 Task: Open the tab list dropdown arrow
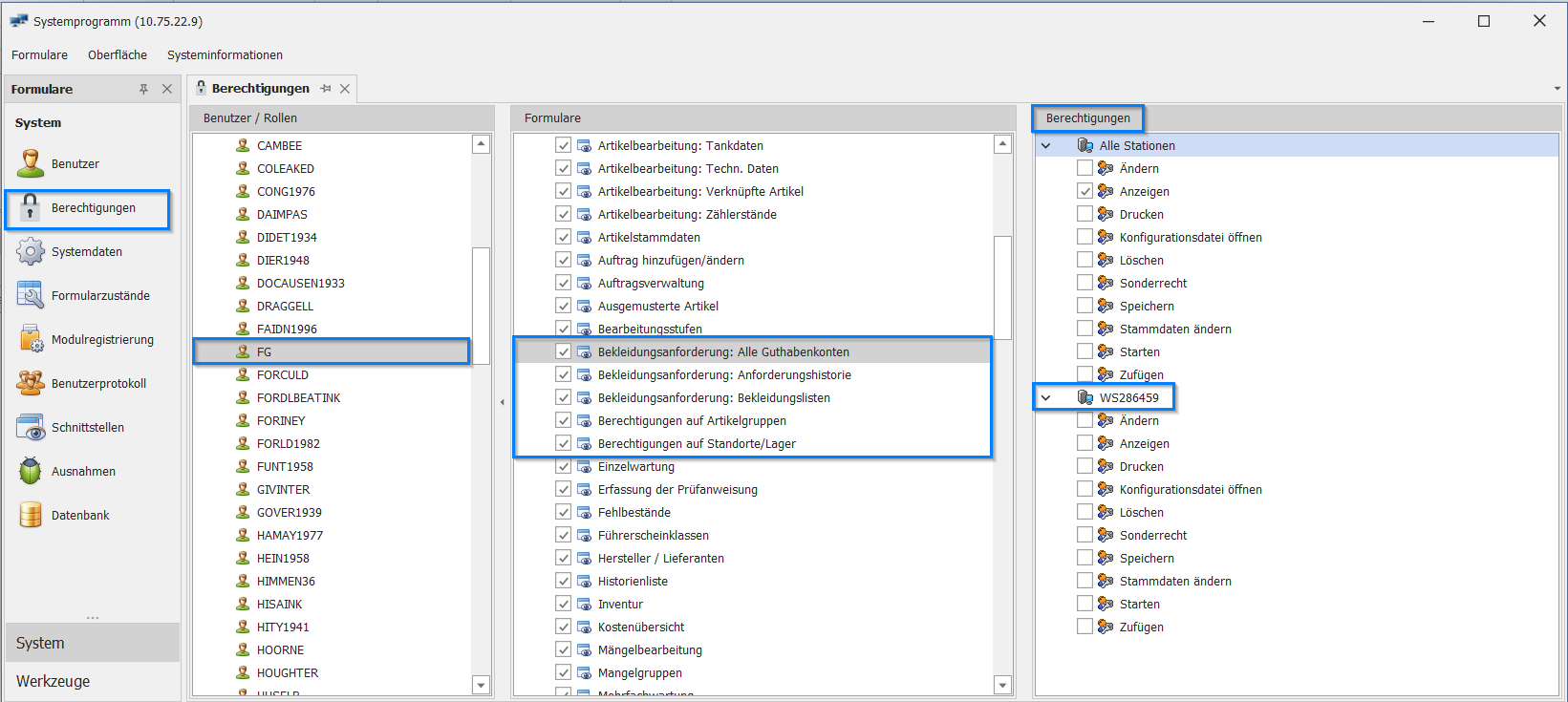[1557, 89]
